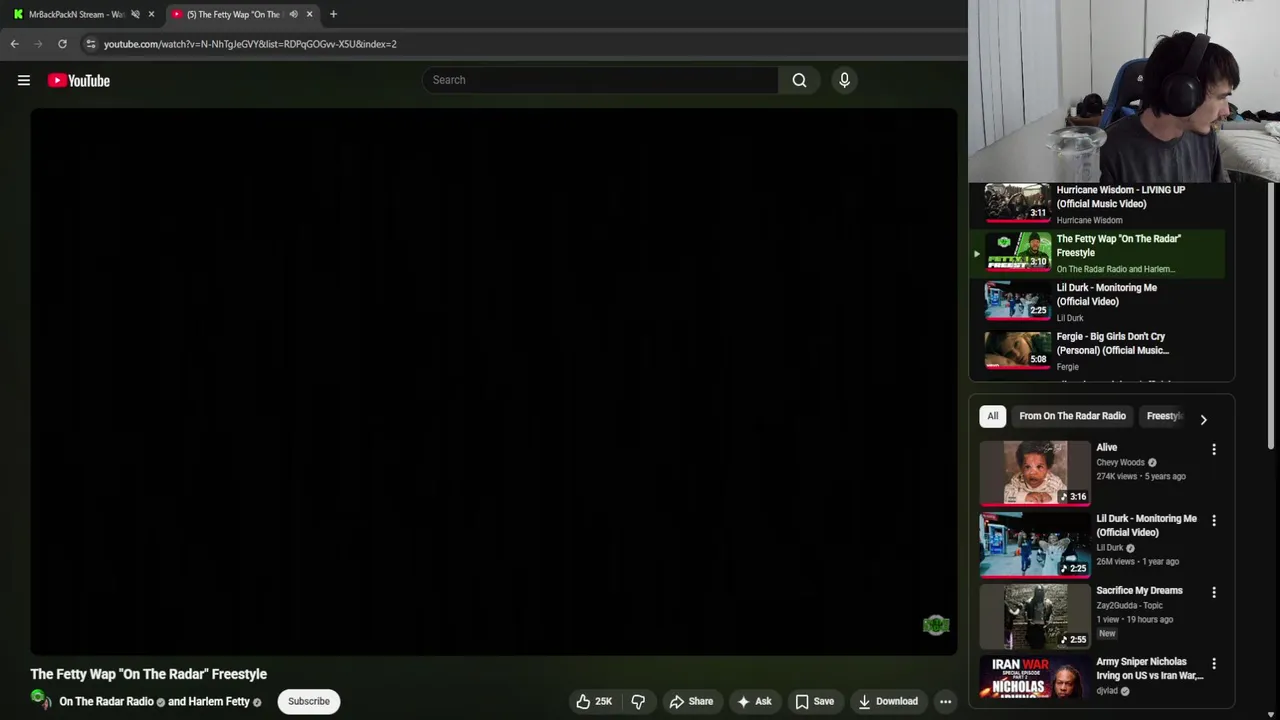The width and height of the screenshot is (1280, 720).
Task: Open recommended Lil Durk Monitoring Me thumbnail
Action: [1035, 544]
